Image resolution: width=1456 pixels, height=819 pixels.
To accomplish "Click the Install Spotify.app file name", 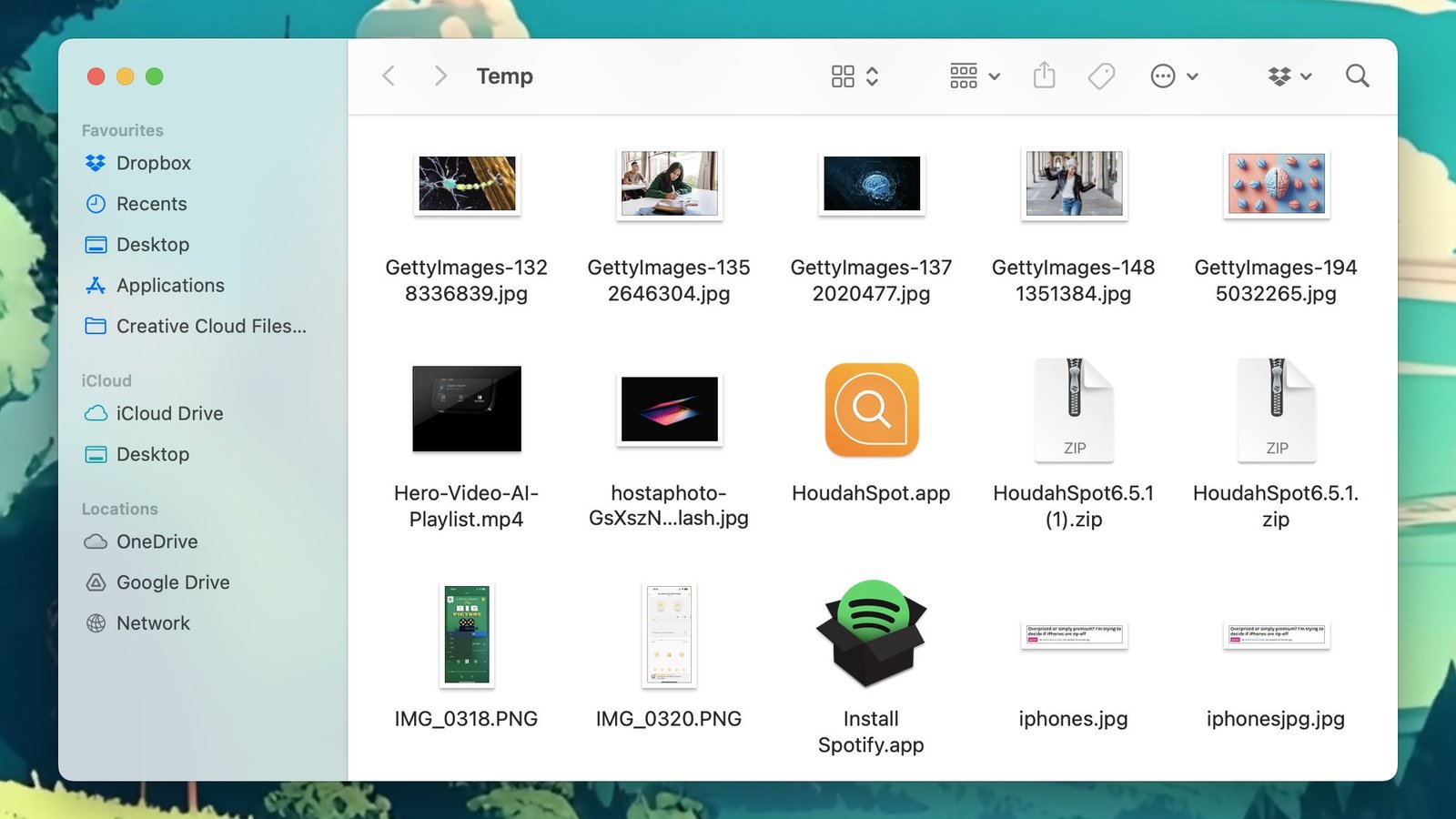I will pos(871,732).
